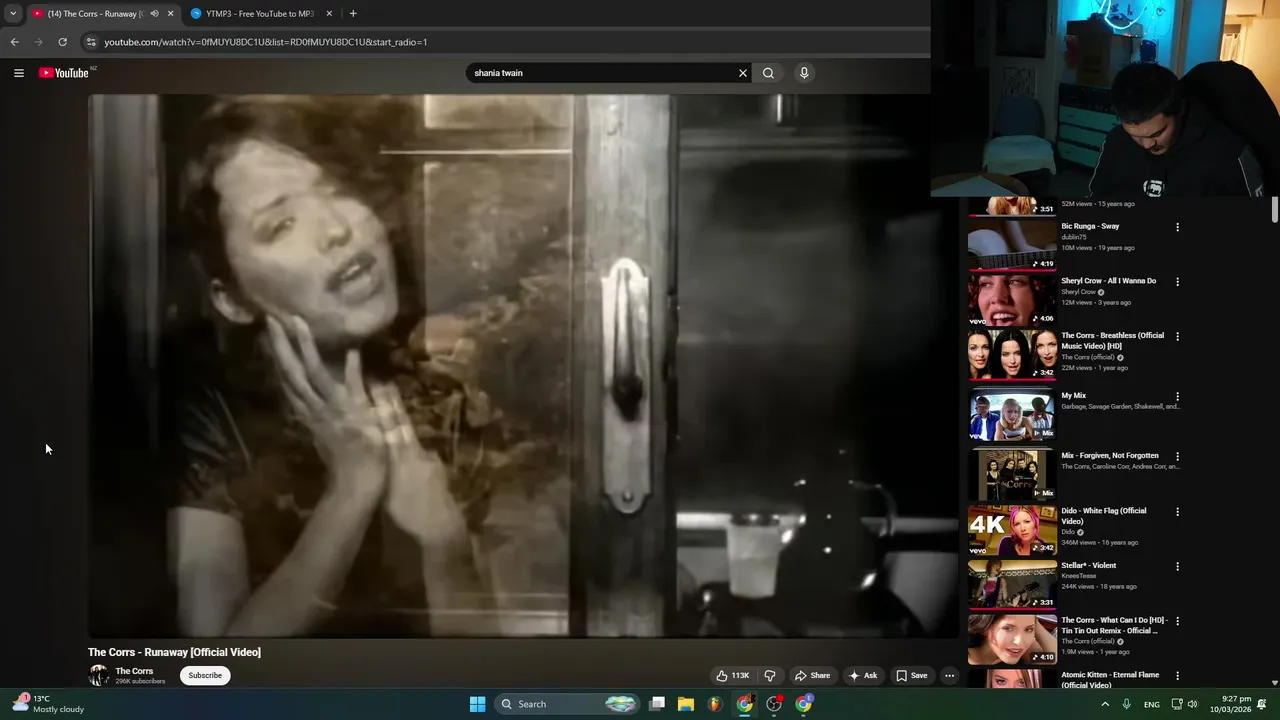Subscribe to The Corrs channel
Image resolution: width=1280 pixels, height=720 pixels.
(205, 675)
